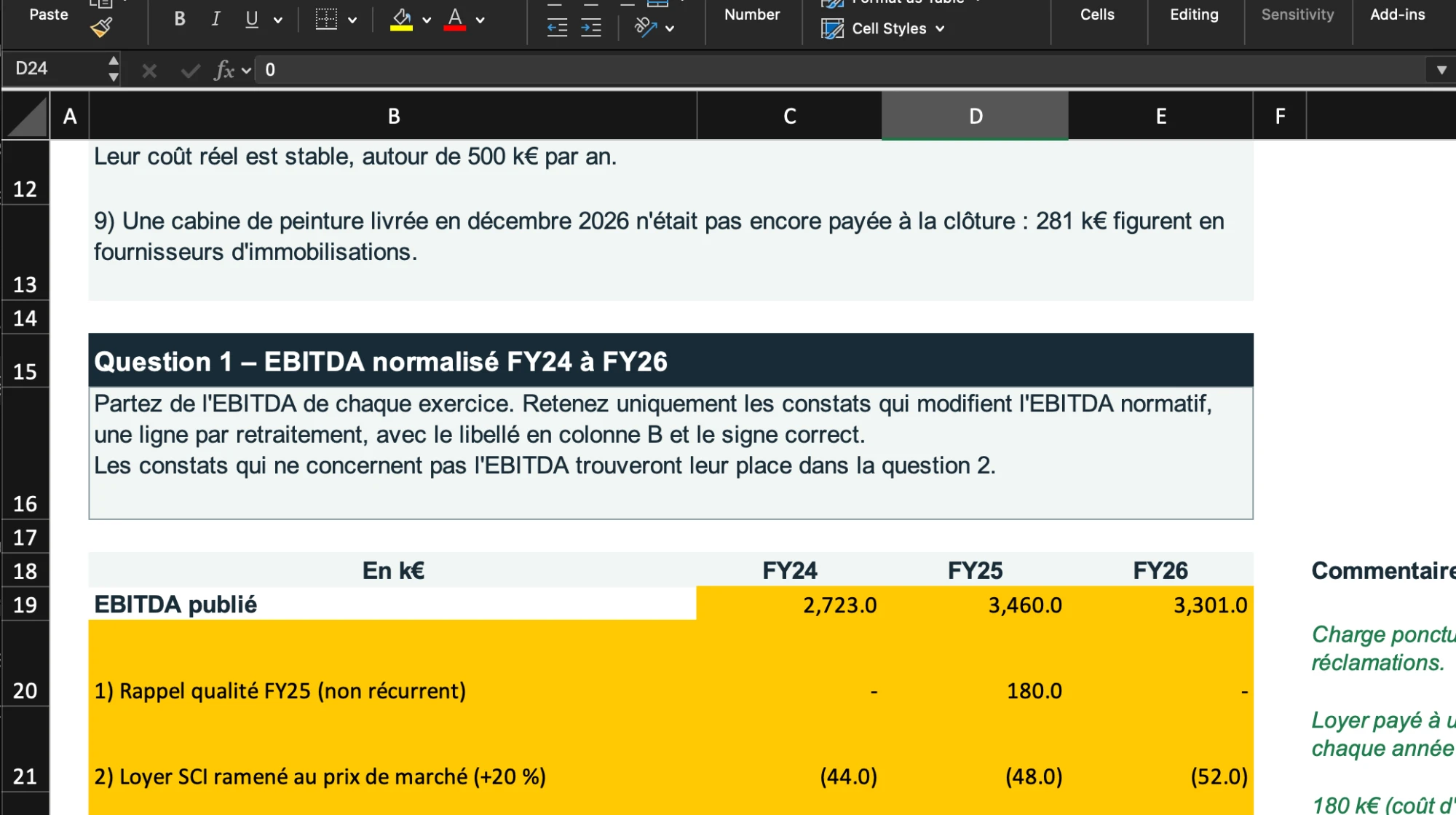Click the Sensitivity button
The height and width of the screenshot is (815, 1456).
[1297, 15]
